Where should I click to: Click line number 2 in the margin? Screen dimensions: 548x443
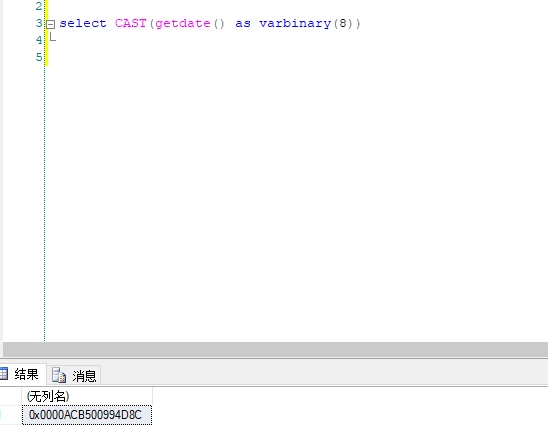click(39, 6)
